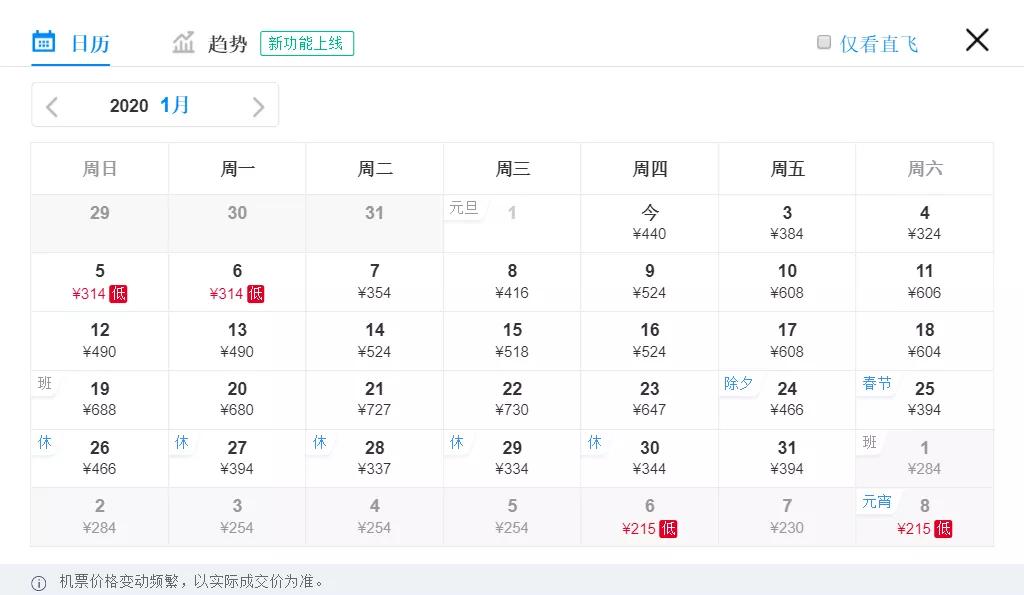Click the 新功能上线 badge
1024x595 pixels.
[x=306, y=43]
